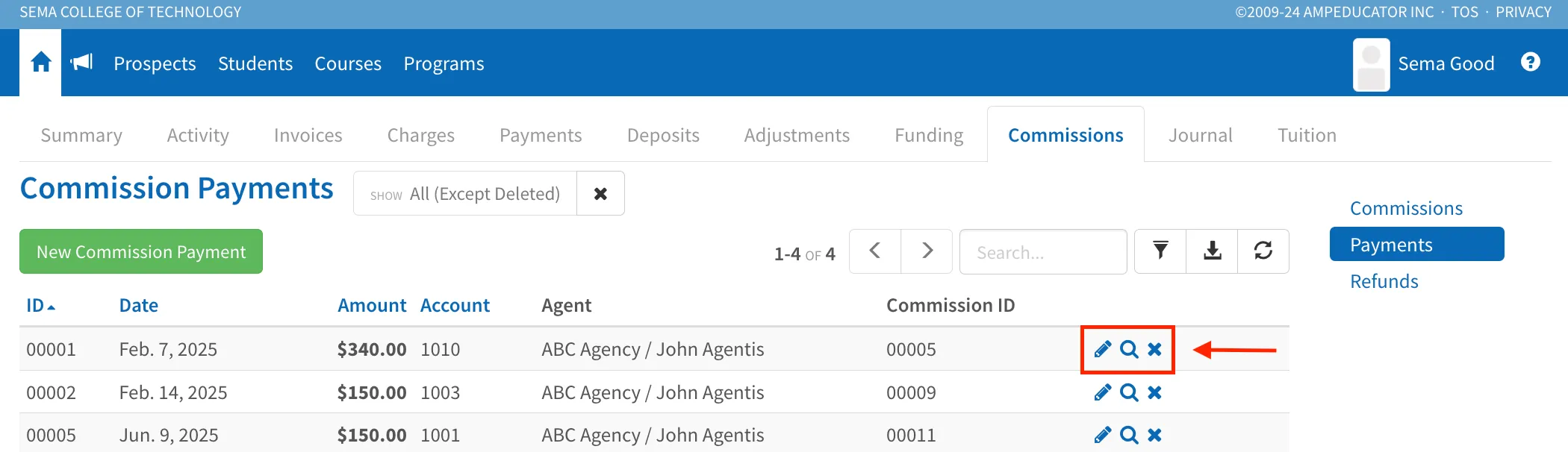Refresh the commission payments table

(x=1263, y=251)
